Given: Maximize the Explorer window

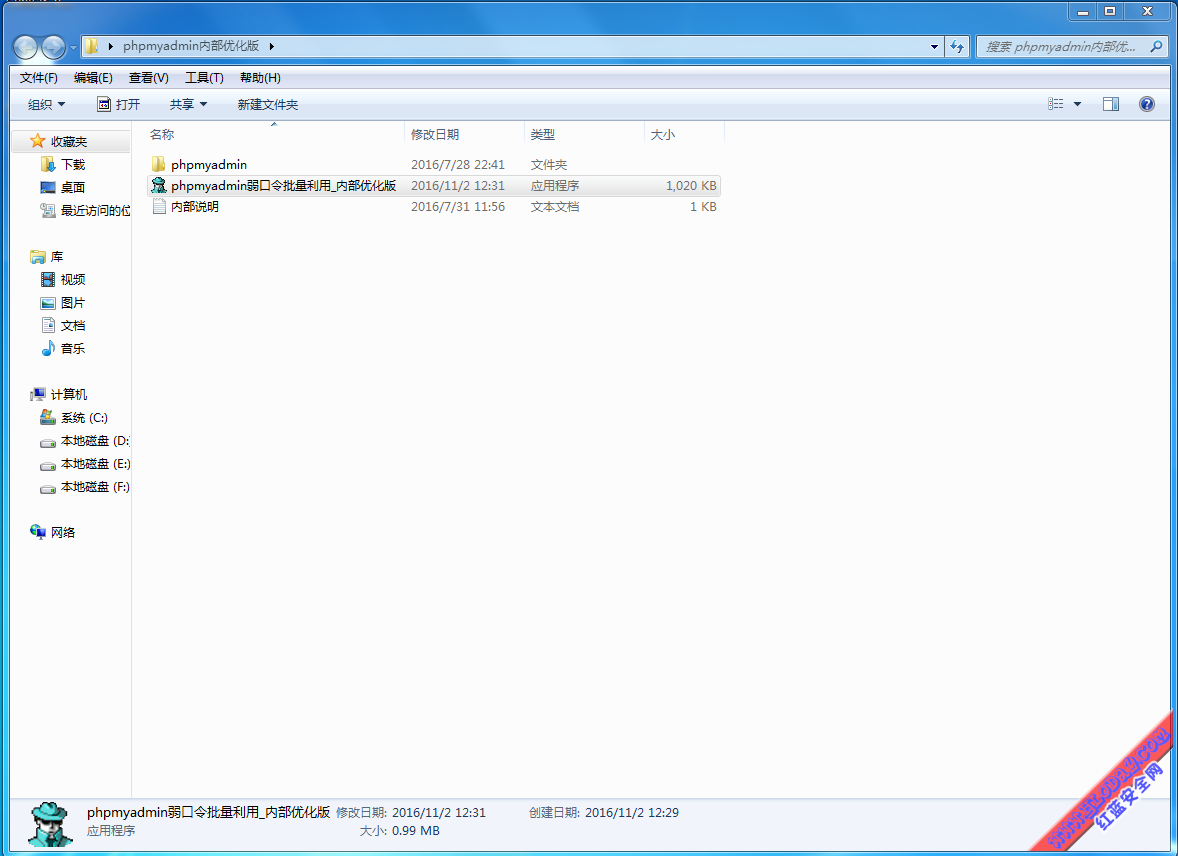Looking at the screenshot, I should click(1109, 12).
